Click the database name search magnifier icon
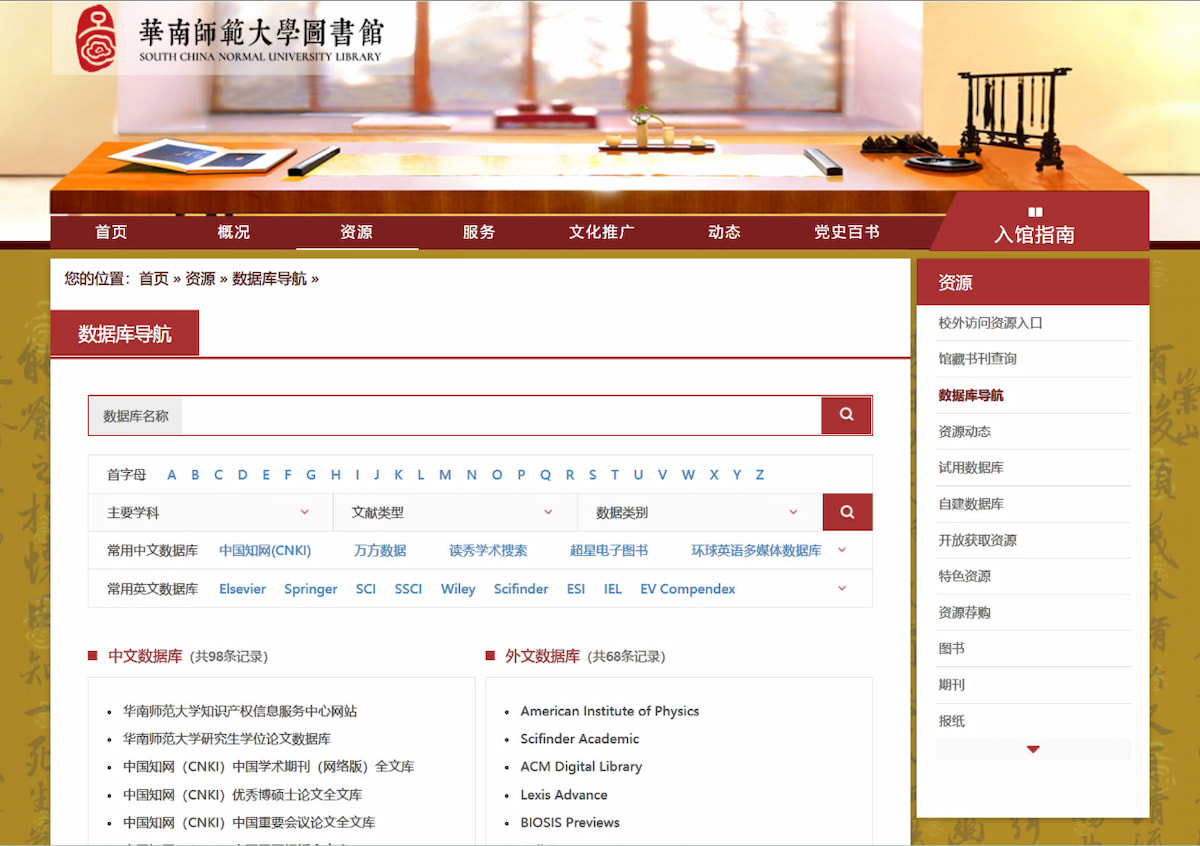Image resolution: width=1200 pixels, height=846 pixels. tap(845, 414)
